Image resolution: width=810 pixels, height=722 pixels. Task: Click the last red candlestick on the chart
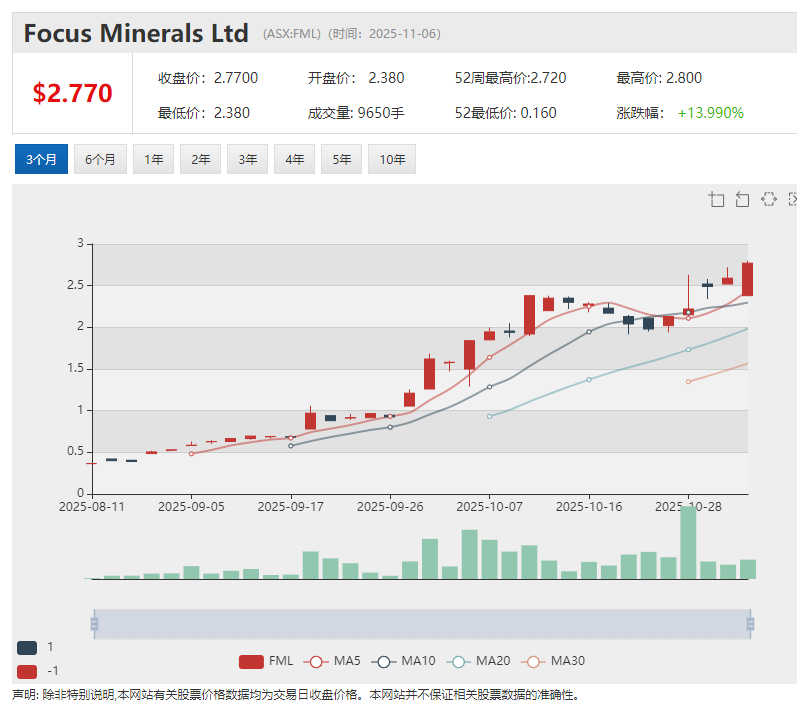coord(747,279)
